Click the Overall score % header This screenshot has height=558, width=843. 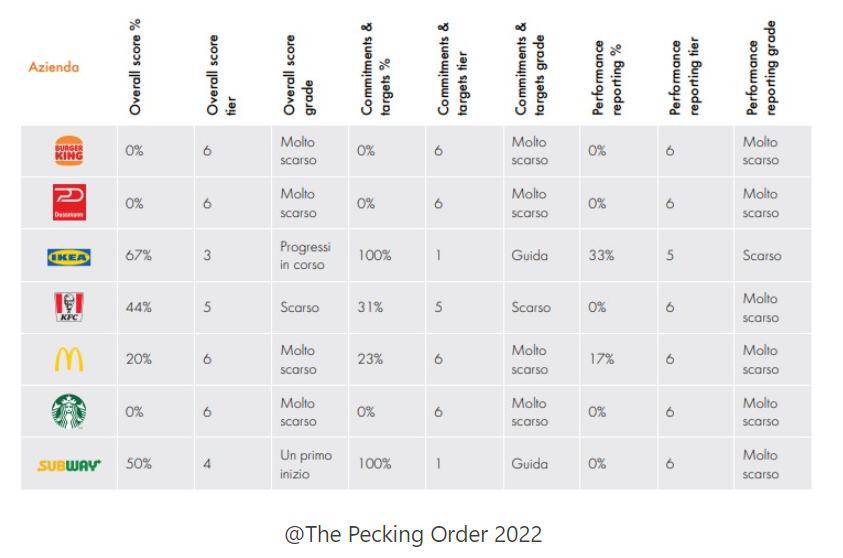pos(136,65)
